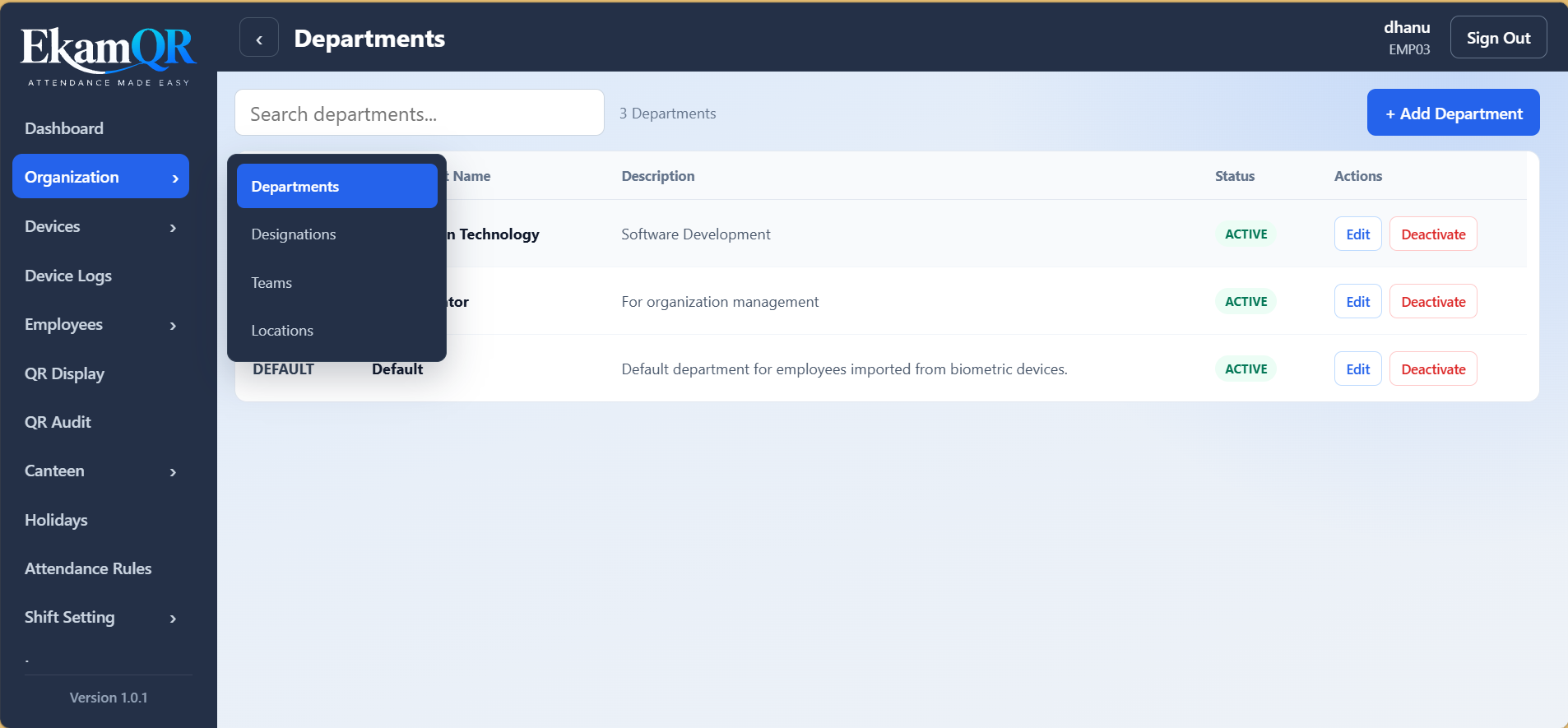Edit the Default department
1568x728 pixels.
(x=1357, y=369)
